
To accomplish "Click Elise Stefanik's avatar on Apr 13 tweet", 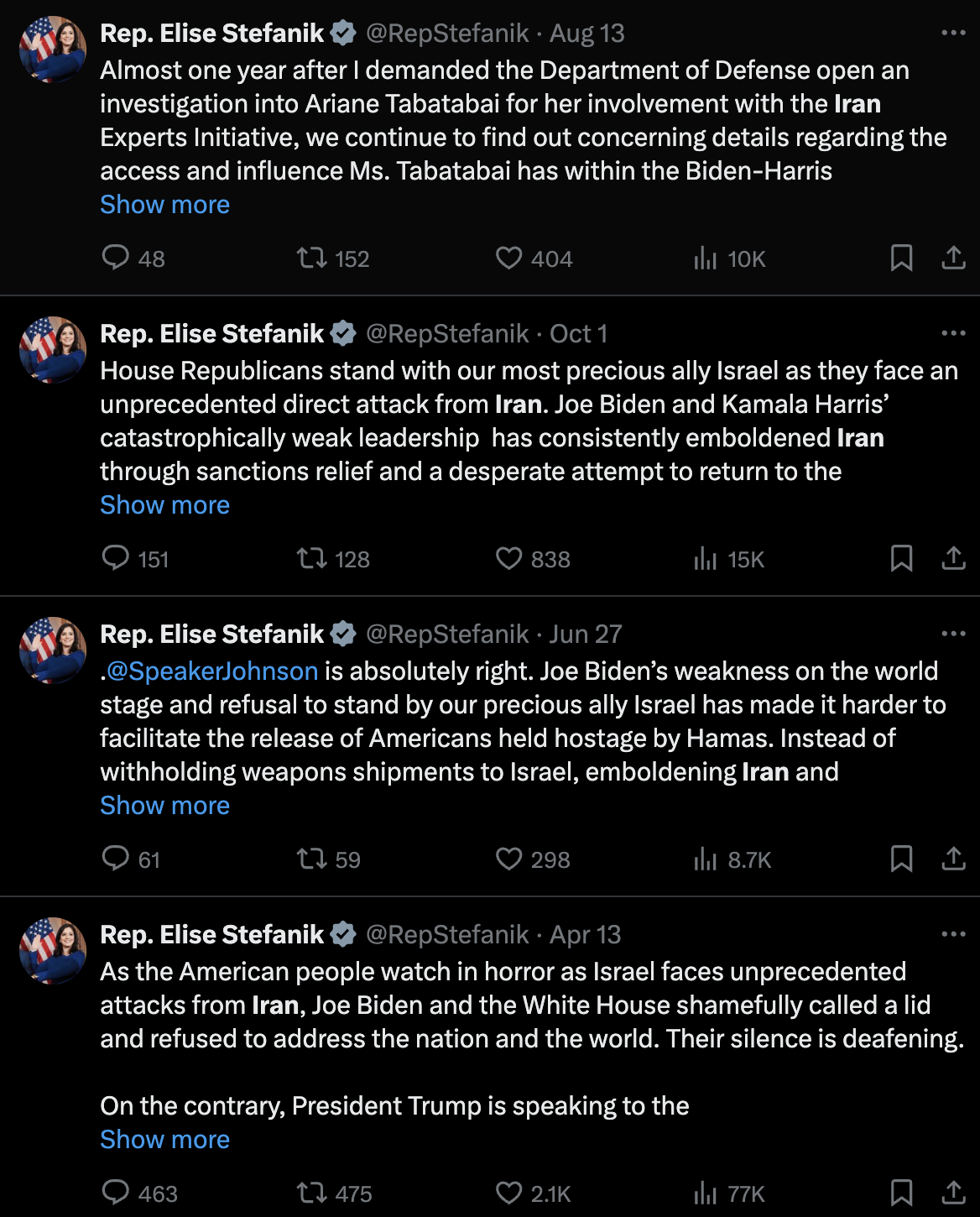I will [53, 950].
